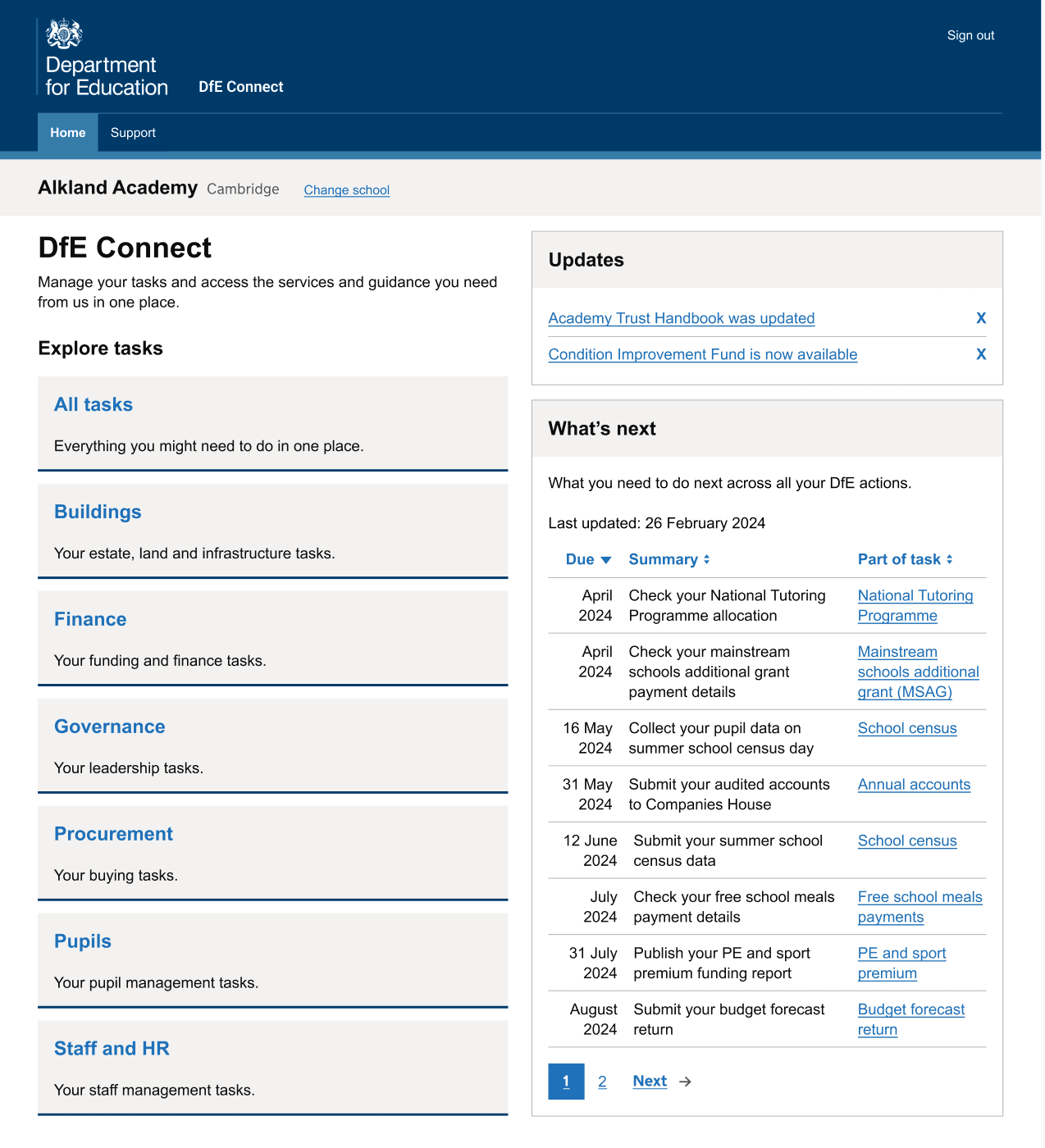The width and height of the screenshot is (1045, 1148).
Task: Click 'Publish your PE and sport premium funding report'
Action: coord(722,963)
